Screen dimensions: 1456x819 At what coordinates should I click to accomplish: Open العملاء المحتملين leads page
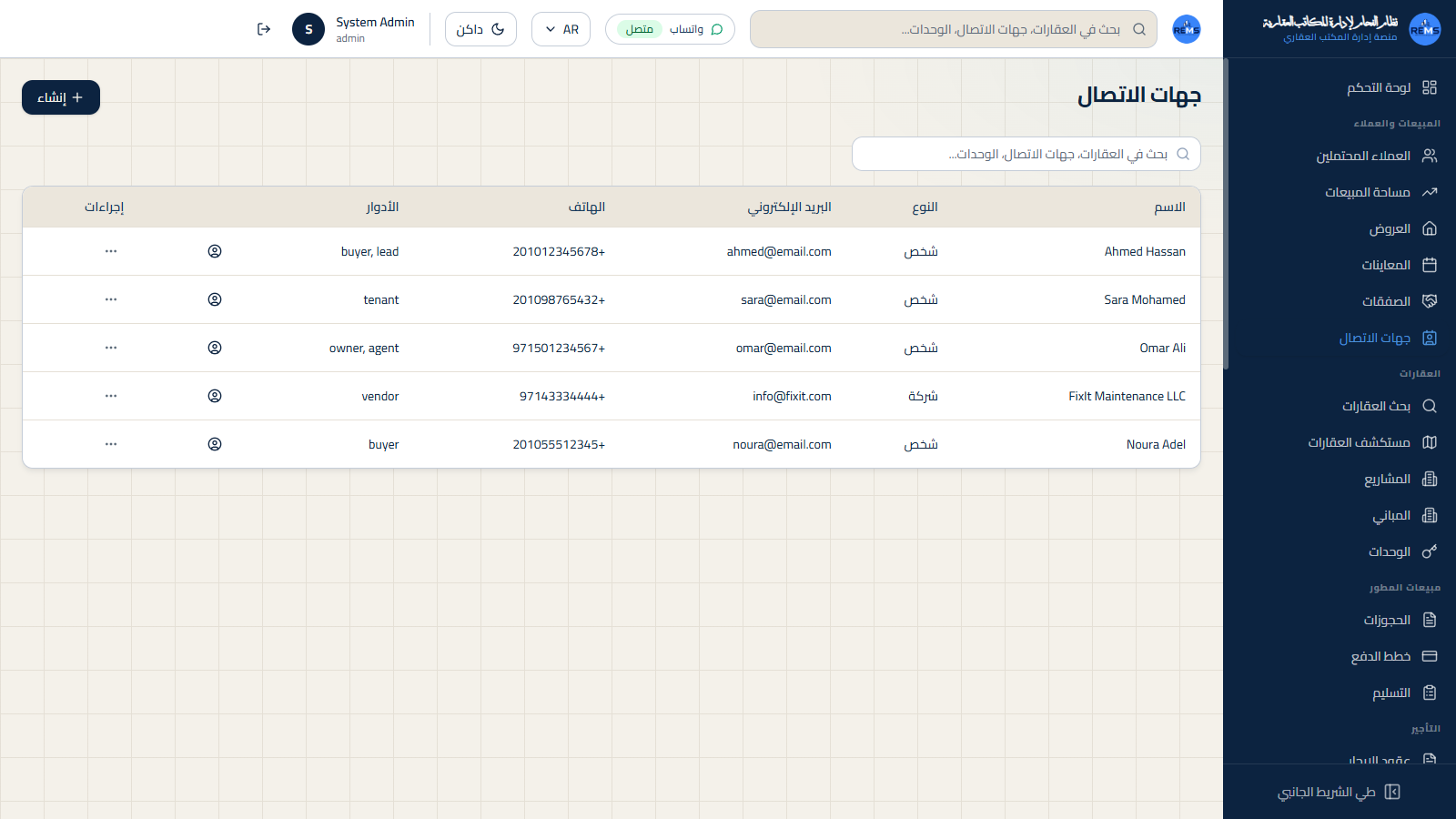point(1363,156)
